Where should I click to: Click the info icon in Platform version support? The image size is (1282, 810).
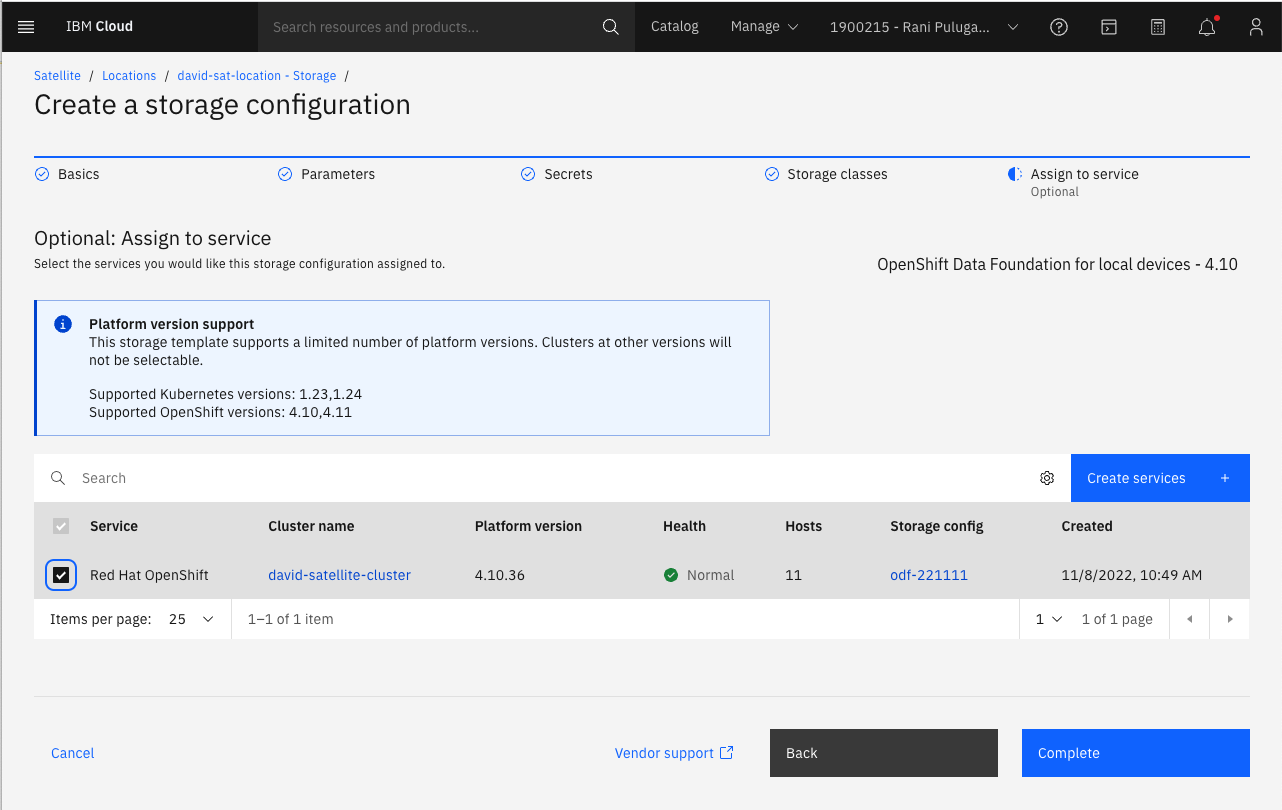[63, 324]
